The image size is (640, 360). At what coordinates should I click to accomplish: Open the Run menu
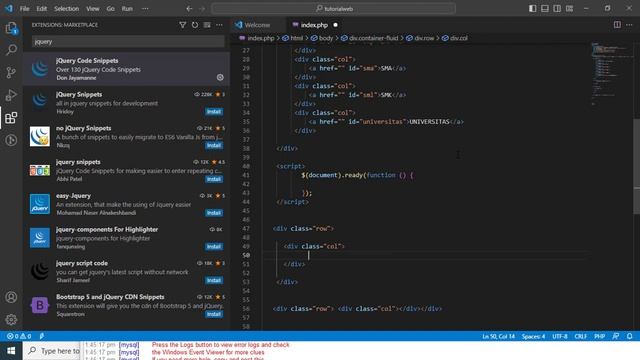tap(127, 9)
